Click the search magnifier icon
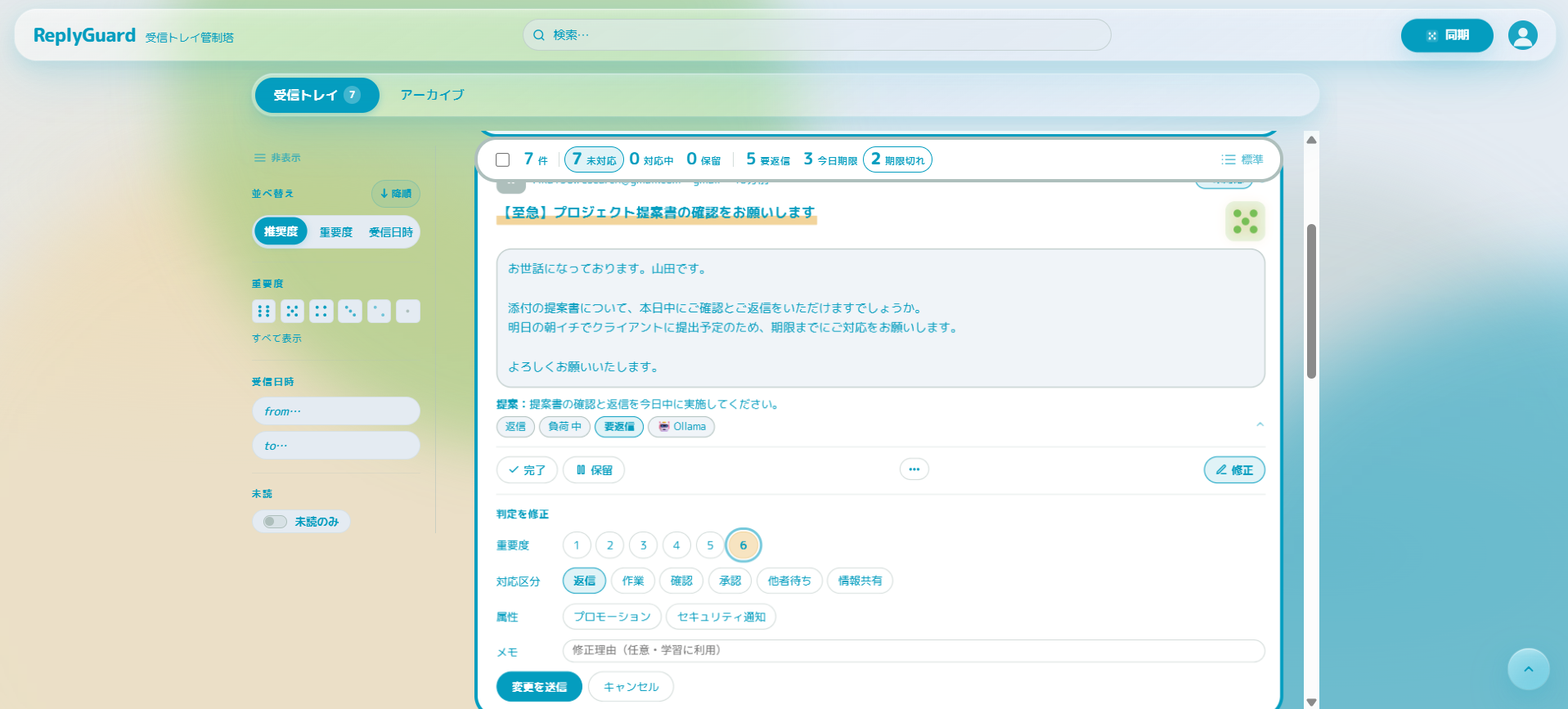1568x709 pixels. (539, 35)
